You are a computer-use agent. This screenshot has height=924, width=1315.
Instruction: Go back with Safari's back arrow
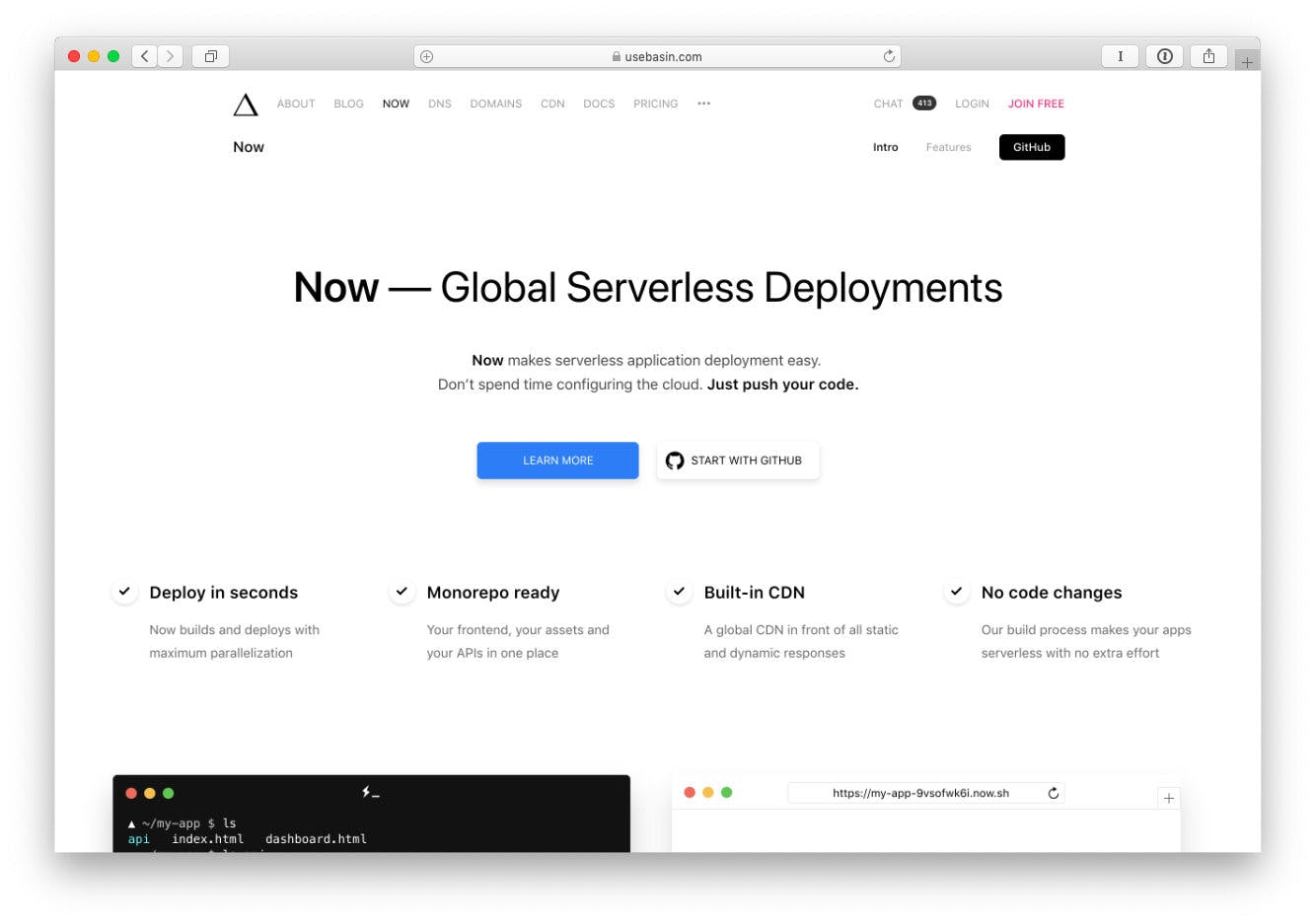pyautogui.click(x=145, y=56)
